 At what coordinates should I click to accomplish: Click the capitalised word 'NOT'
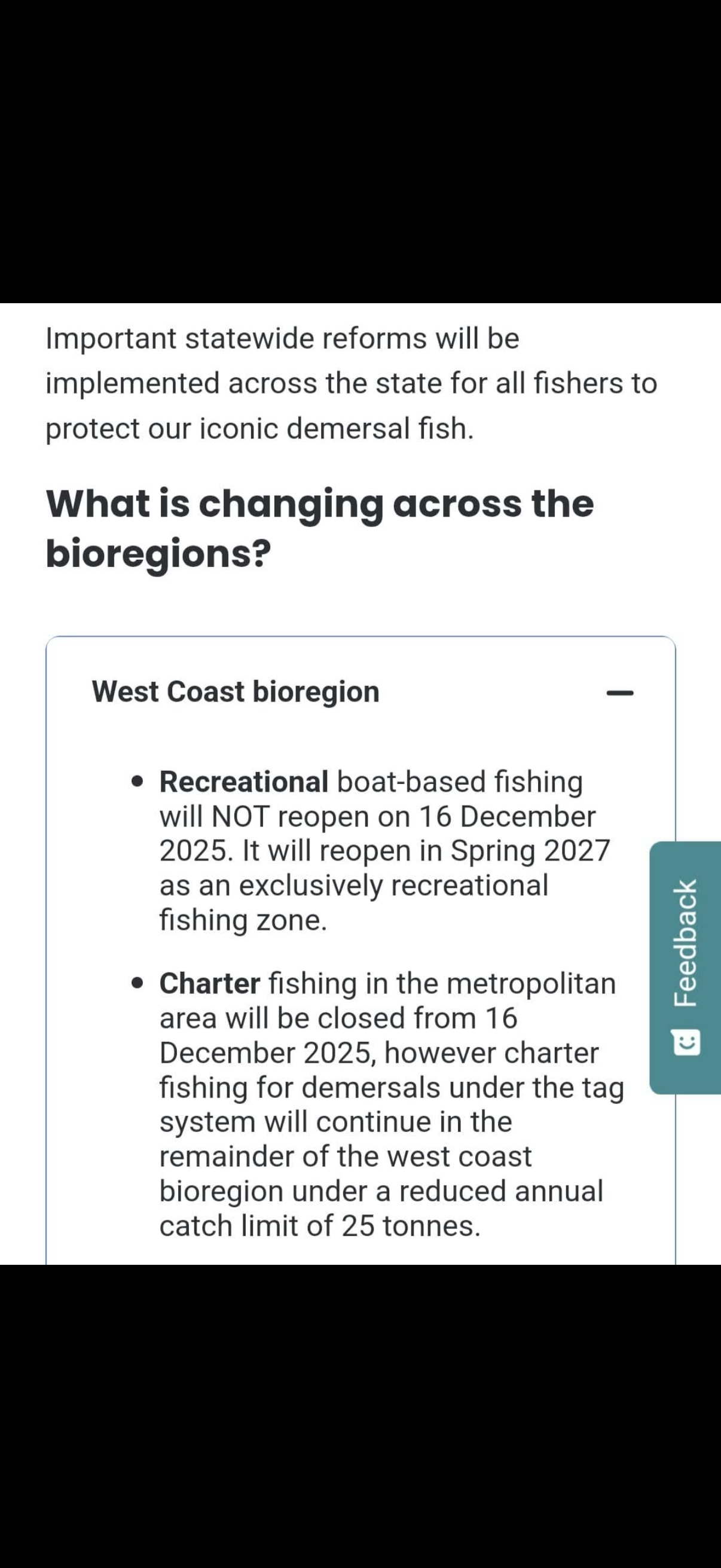(x=240, y=816)
